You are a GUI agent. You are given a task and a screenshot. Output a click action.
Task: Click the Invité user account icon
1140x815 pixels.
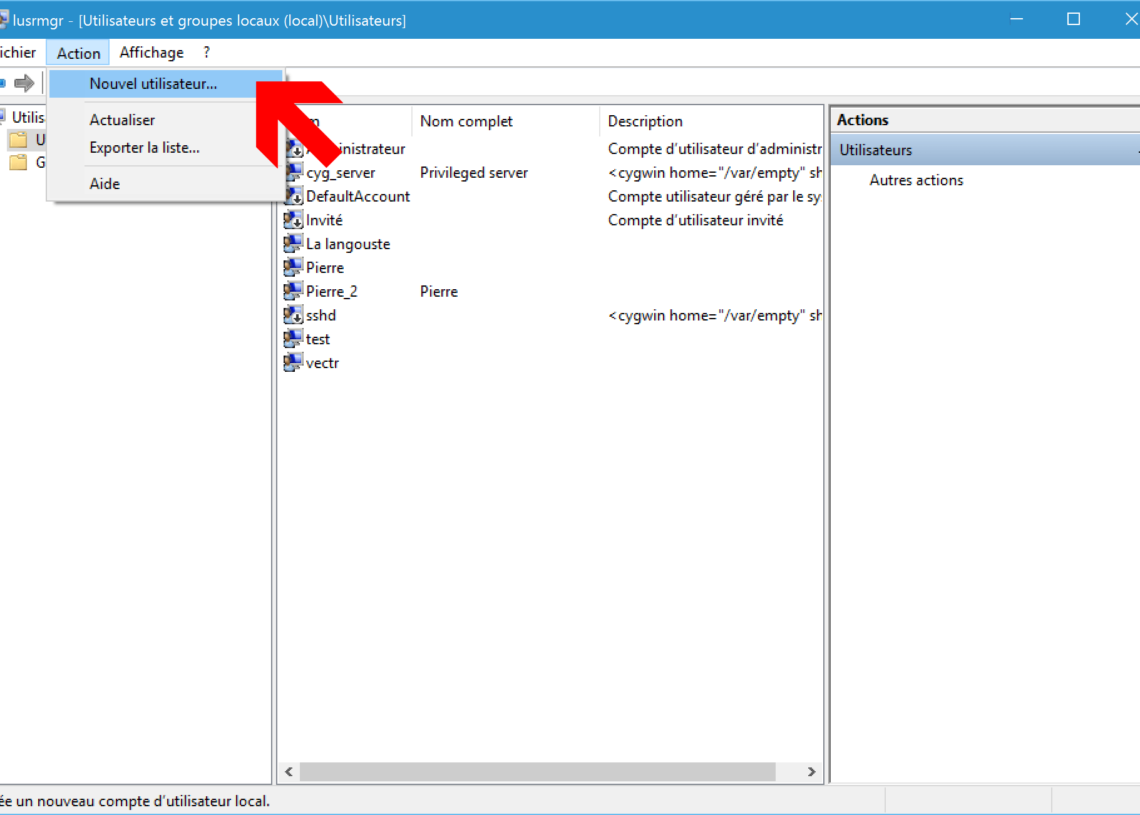[293, 221]
